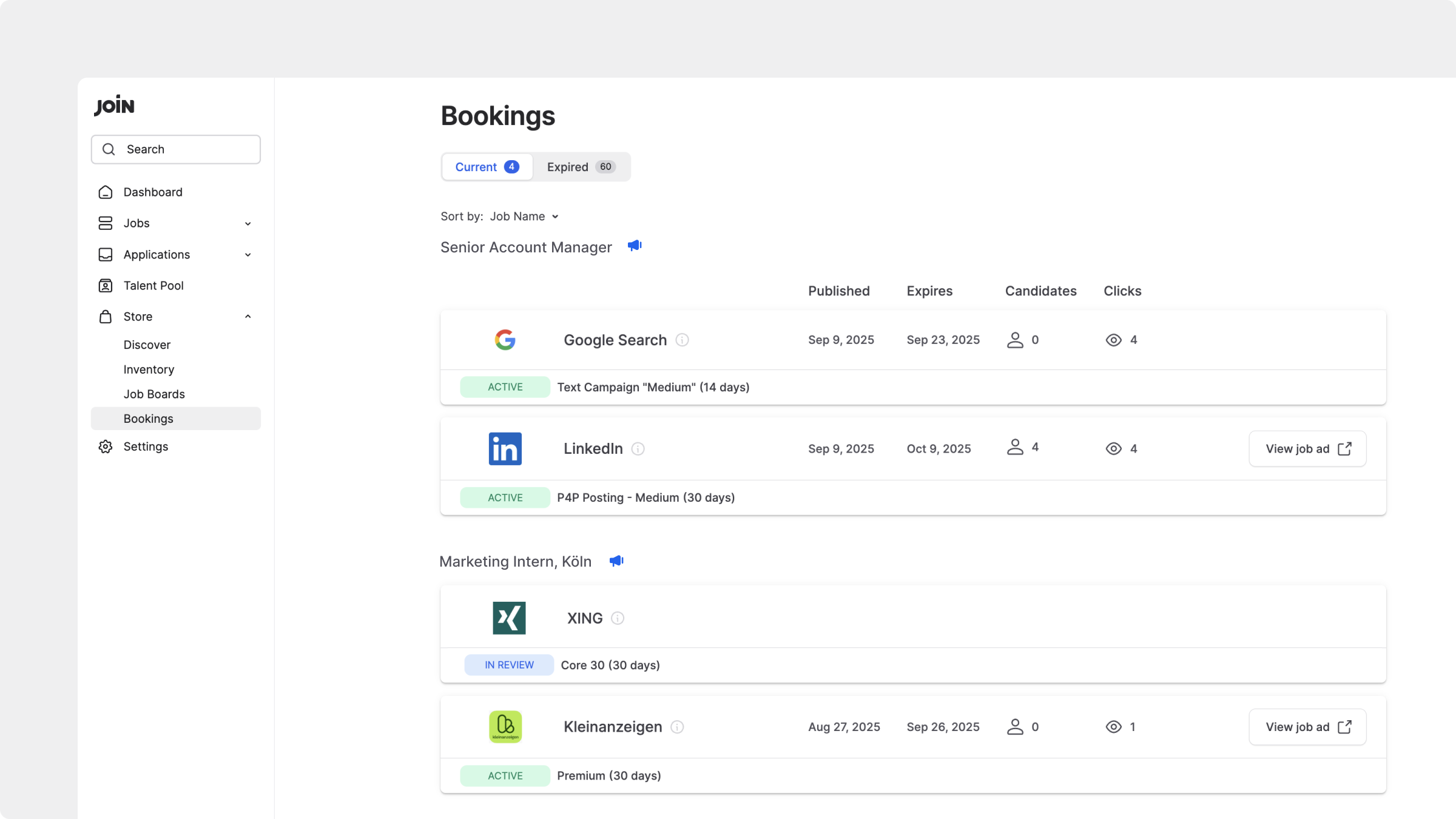Click the info icon beside Kleinanzeigen
The height and width of the screenshot is (819, 1456).
677,727
